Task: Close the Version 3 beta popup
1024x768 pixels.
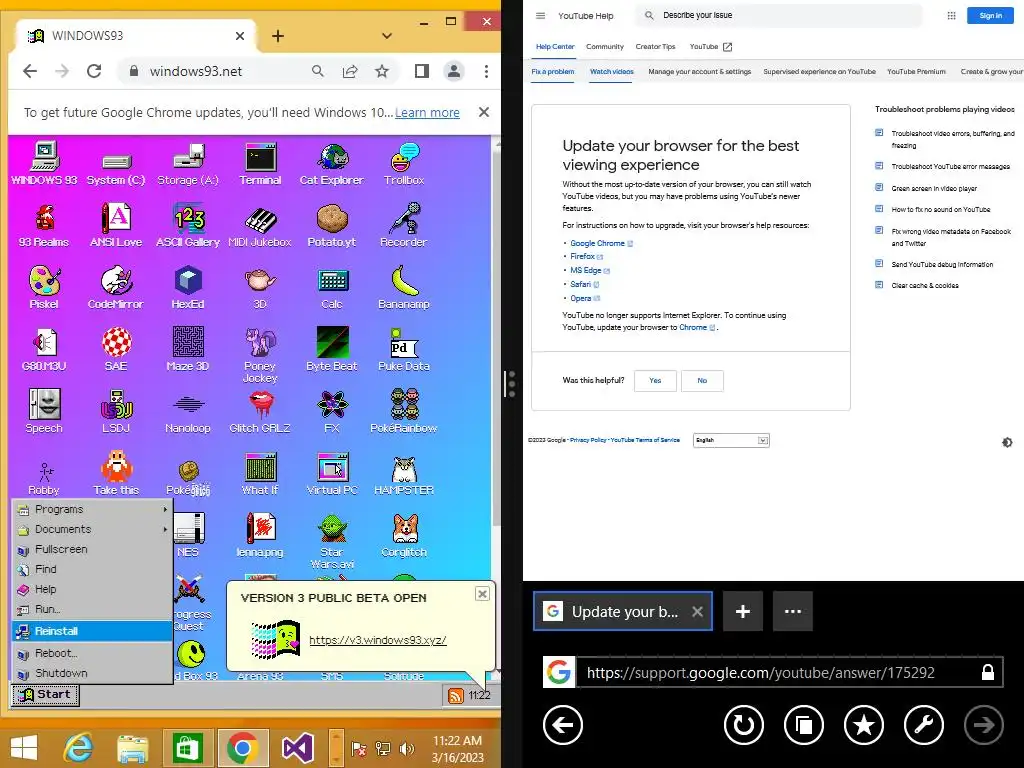Action: pyautogui.click(x=482, y=594)
